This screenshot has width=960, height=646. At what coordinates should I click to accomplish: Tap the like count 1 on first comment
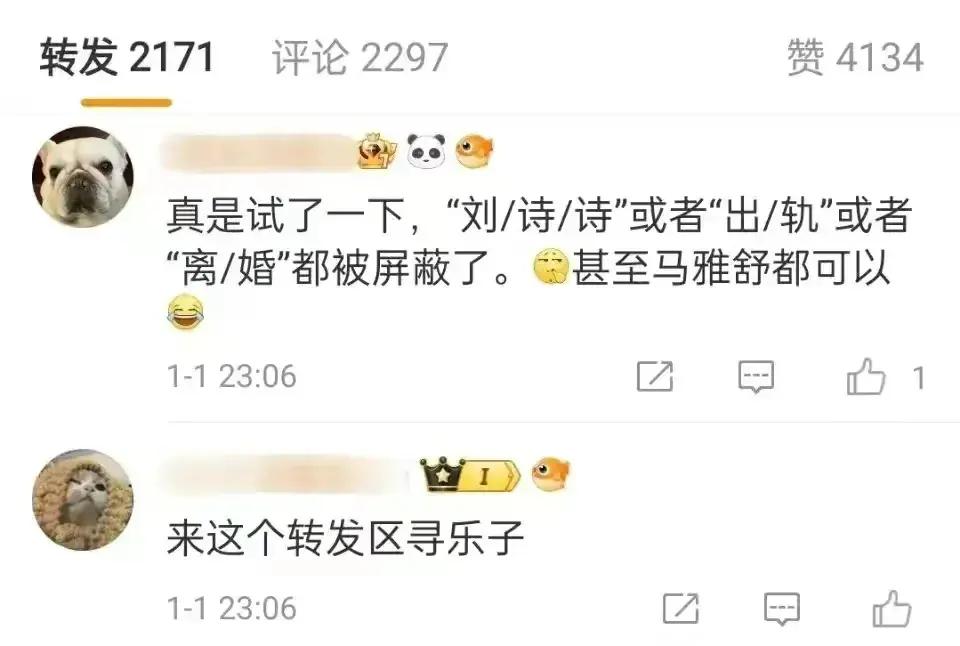(918, 377)
